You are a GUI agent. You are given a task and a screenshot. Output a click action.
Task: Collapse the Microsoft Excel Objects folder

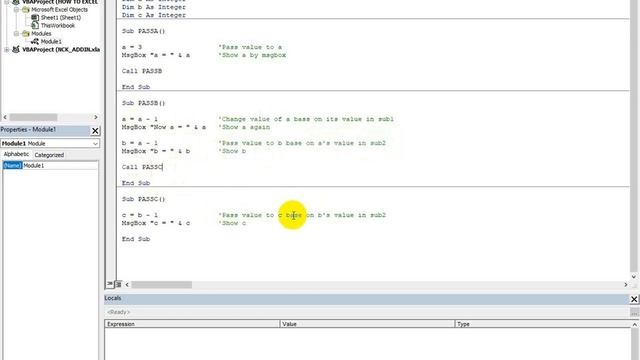16,9
